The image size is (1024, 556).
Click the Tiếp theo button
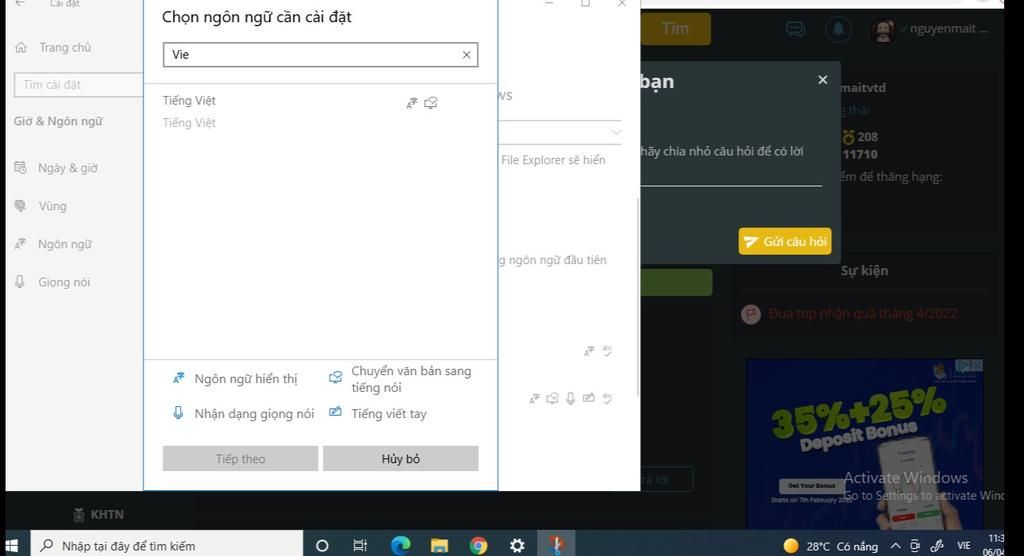[240, 459]
